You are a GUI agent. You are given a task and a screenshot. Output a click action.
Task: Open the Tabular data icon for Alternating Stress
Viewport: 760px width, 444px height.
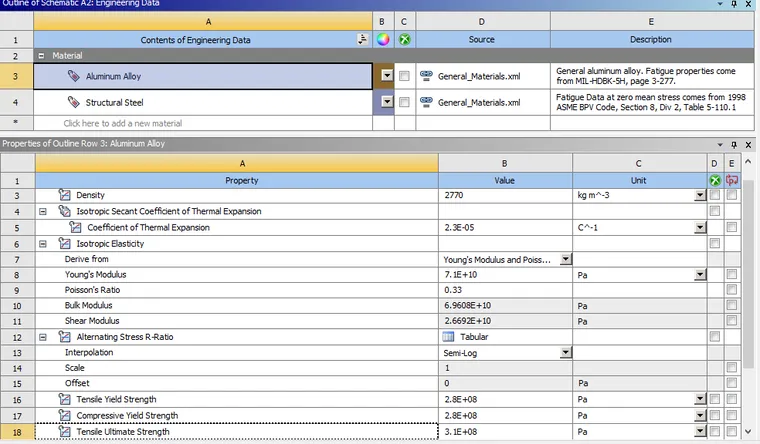coord(448,336)
